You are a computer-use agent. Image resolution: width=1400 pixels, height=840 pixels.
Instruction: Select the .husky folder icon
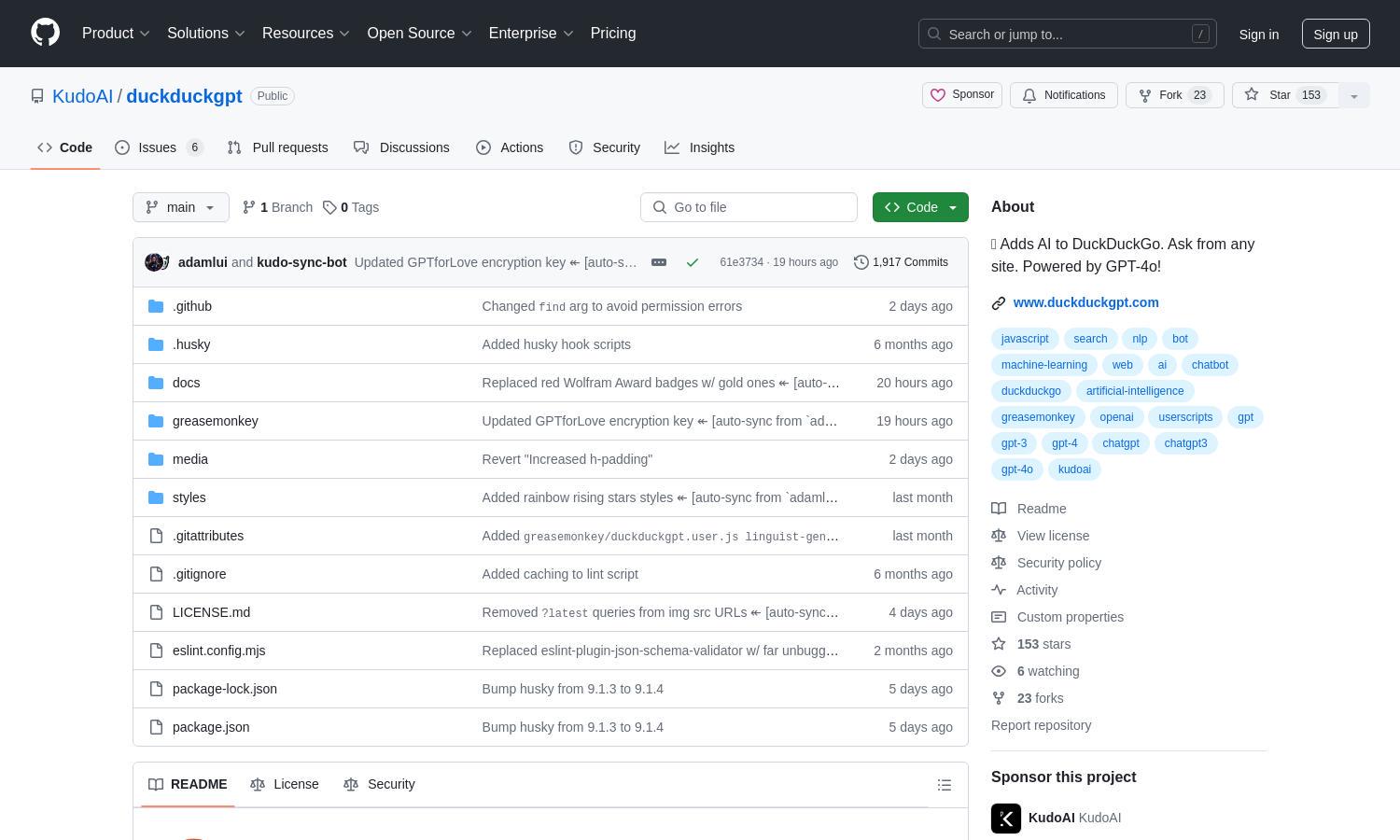[x=156, y=344]
